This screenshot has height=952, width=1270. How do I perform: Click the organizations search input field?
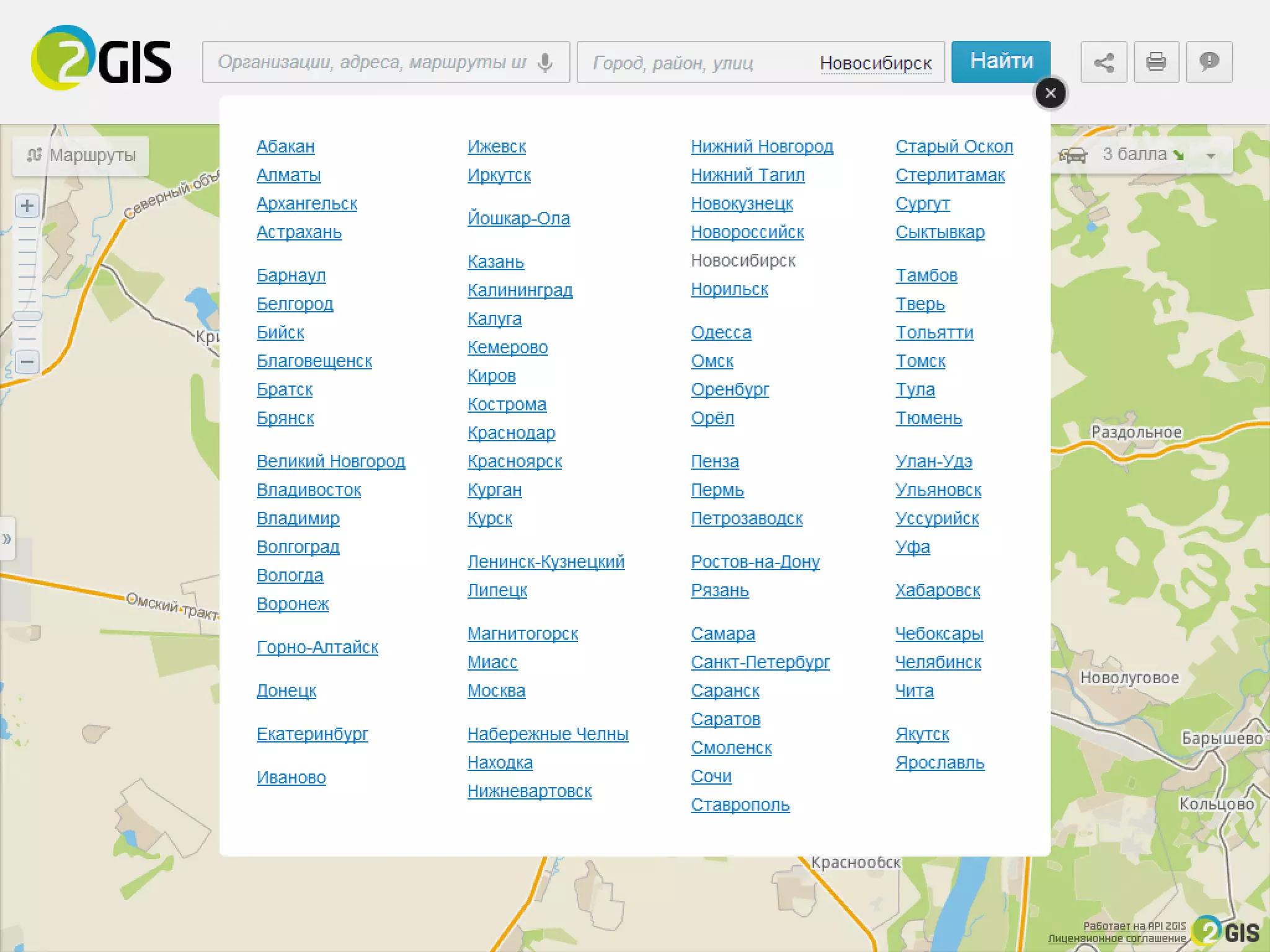372,62
